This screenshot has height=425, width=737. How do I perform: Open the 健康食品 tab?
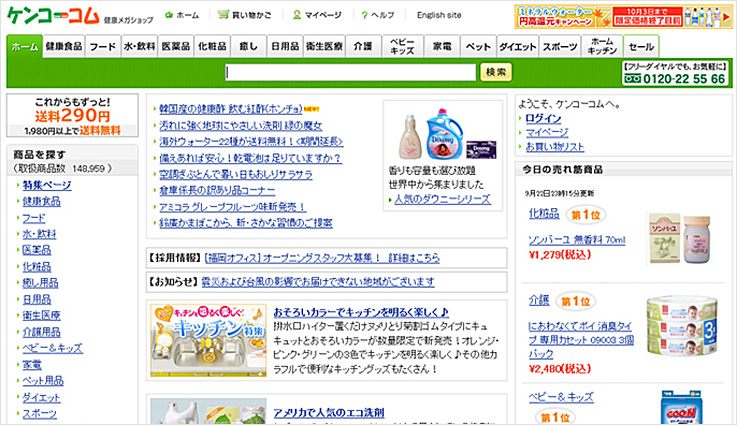(64, 47)
